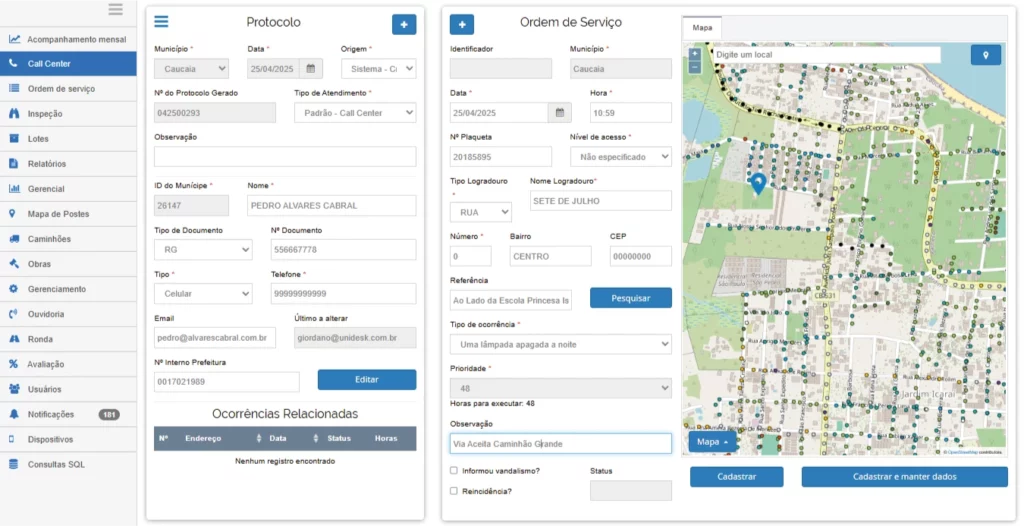This screenshot has width=1024, height=526.
Task: Expand the Tipo de ocorrência dropdown
Action: coord(560,344)
